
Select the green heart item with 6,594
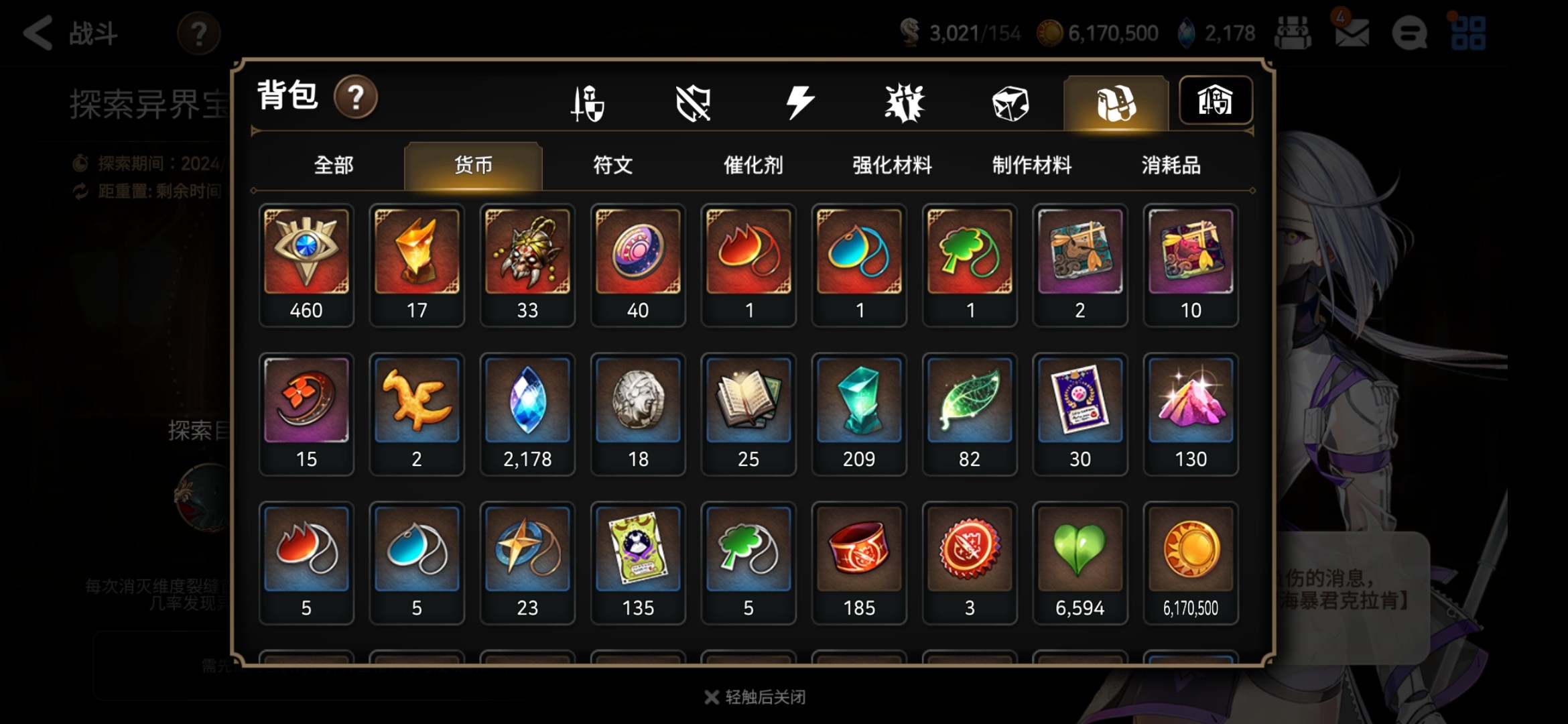click(1080, 564)
